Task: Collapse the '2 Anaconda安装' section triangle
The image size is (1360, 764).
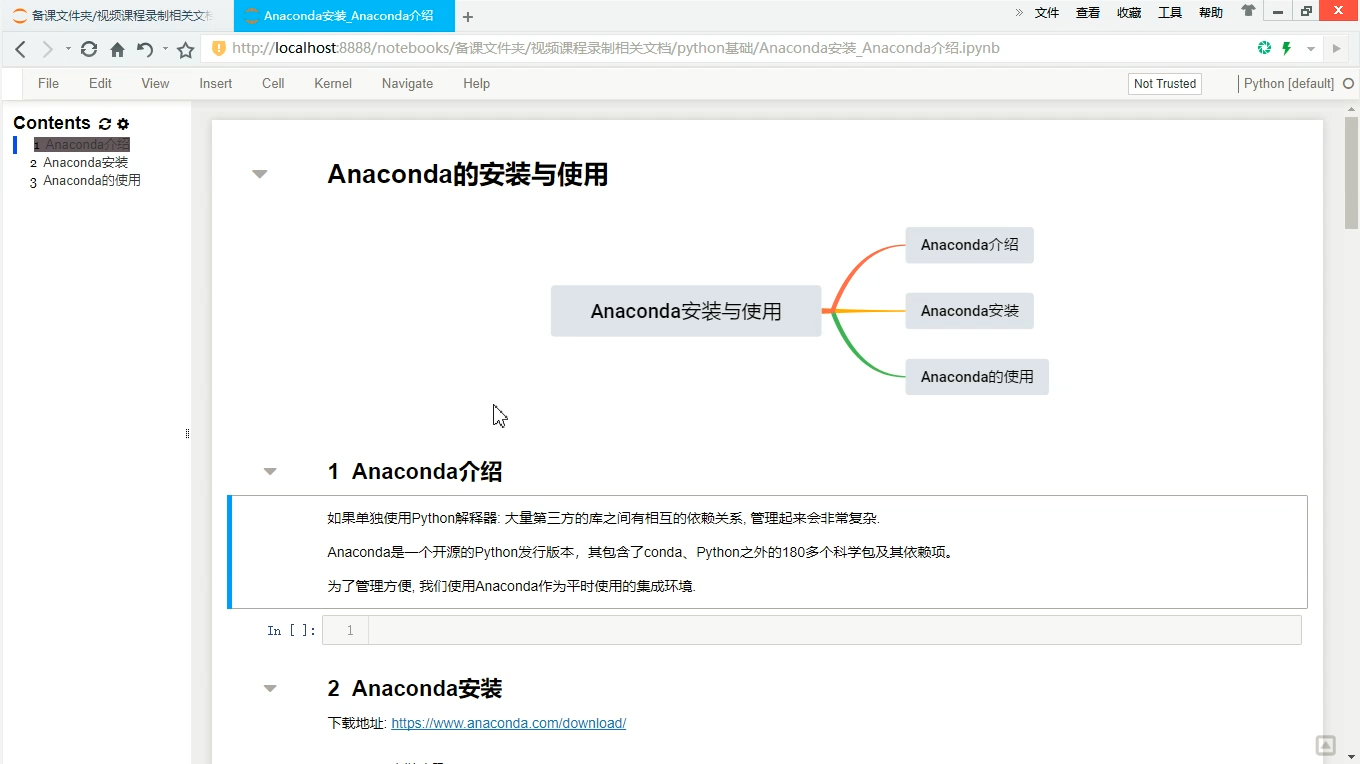Action: point(270,688)
